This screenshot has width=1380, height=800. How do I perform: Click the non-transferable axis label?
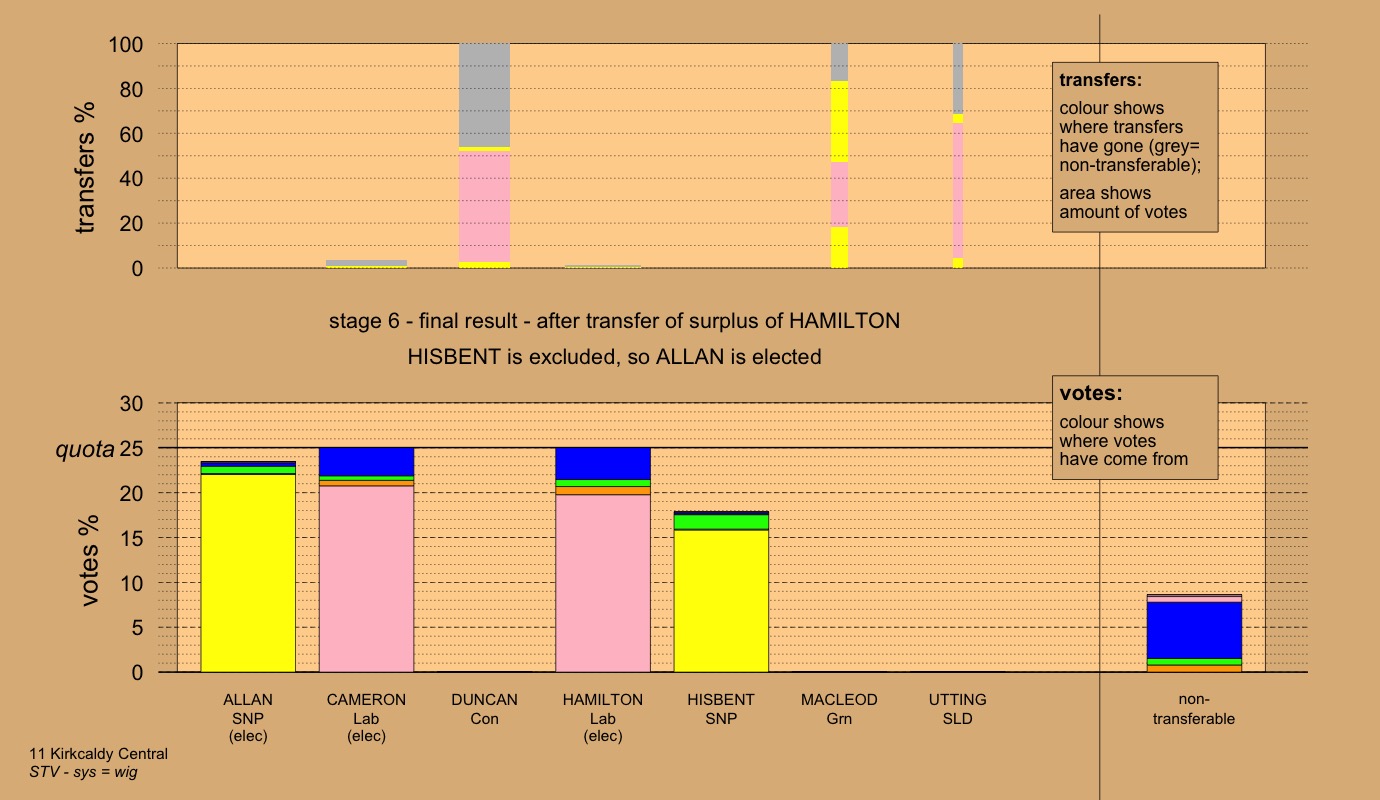(1193, 709)
